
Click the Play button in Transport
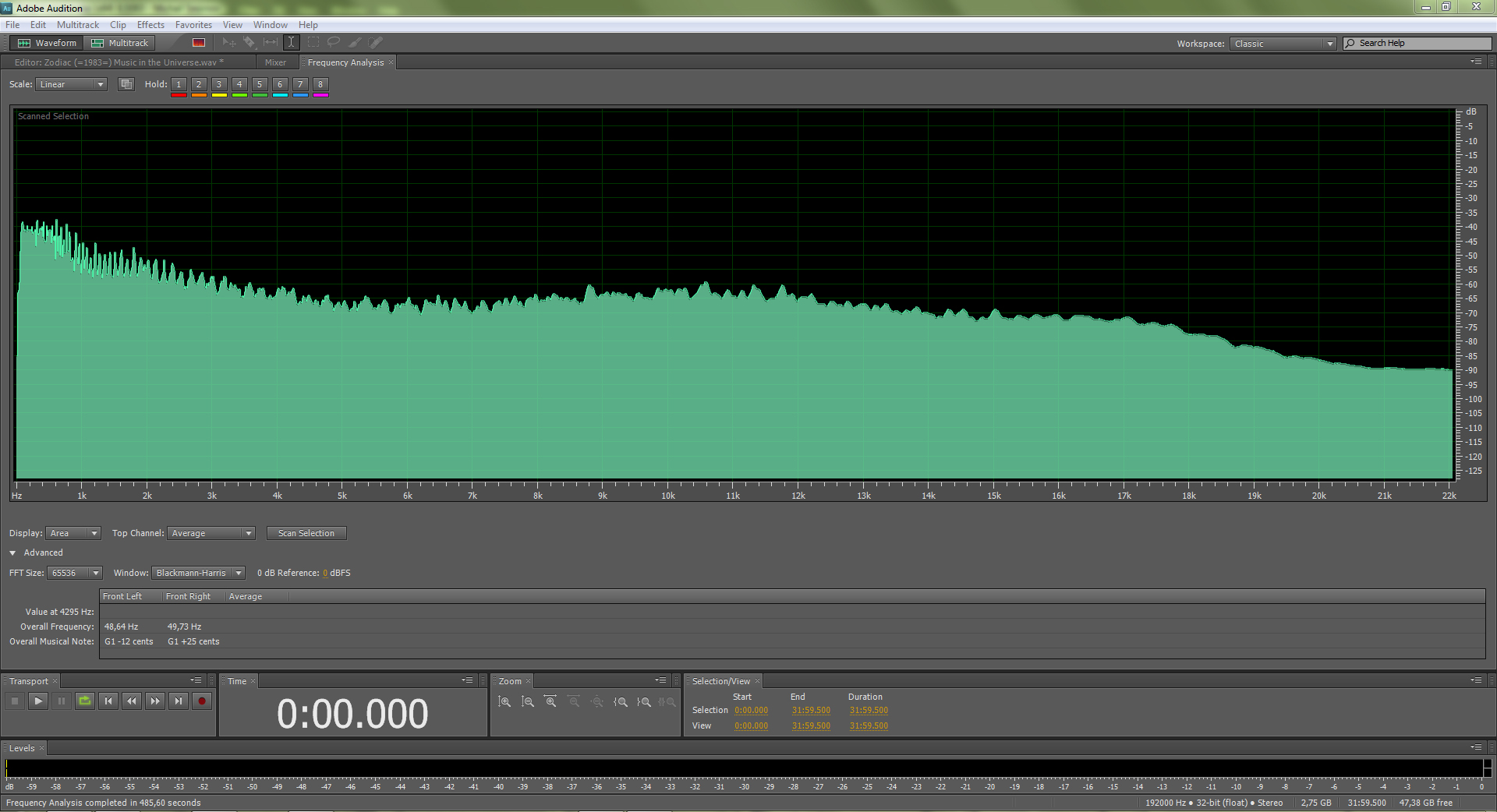(37, 701)
